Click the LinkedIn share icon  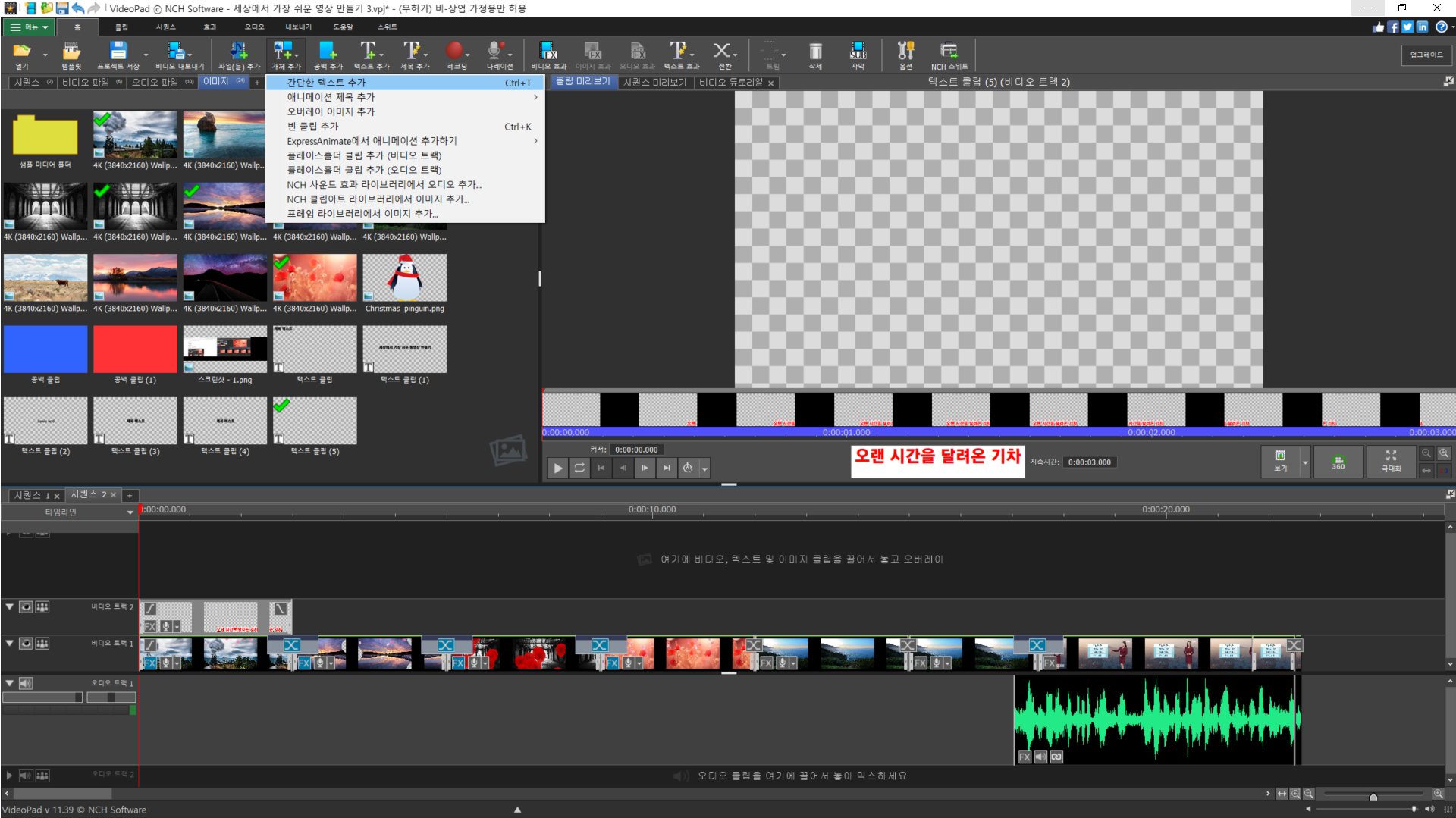pos(1422,27)
